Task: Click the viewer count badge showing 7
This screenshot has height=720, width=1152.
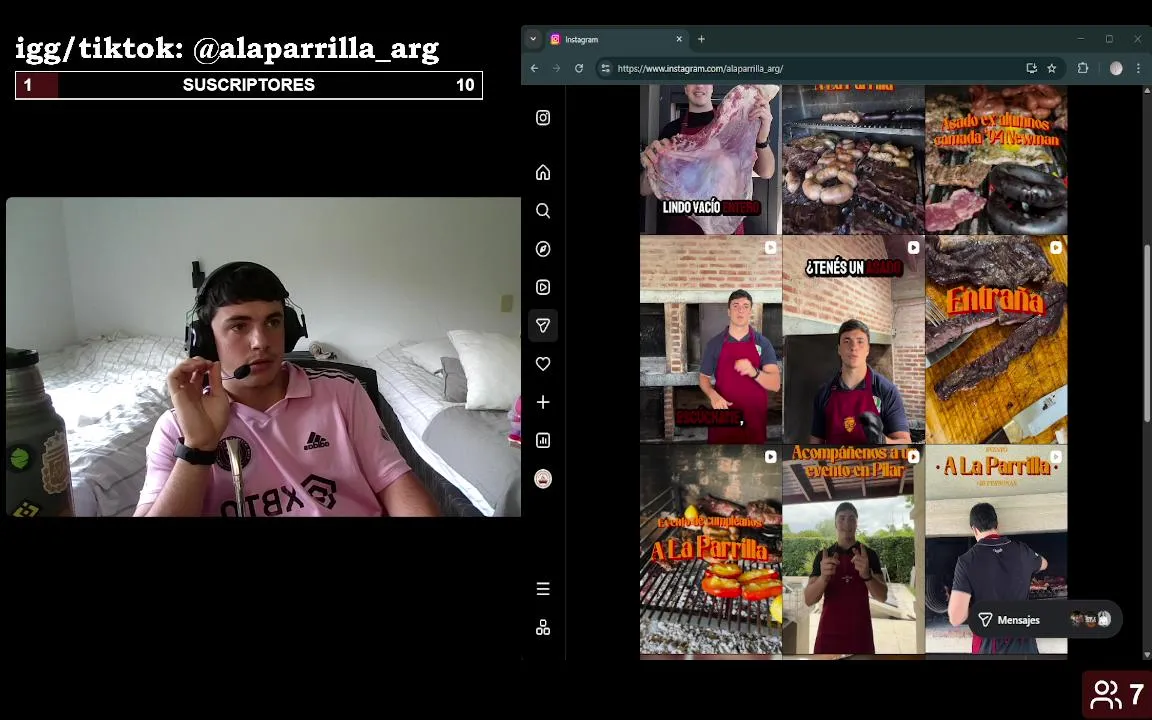Action: click(1117, 694)
